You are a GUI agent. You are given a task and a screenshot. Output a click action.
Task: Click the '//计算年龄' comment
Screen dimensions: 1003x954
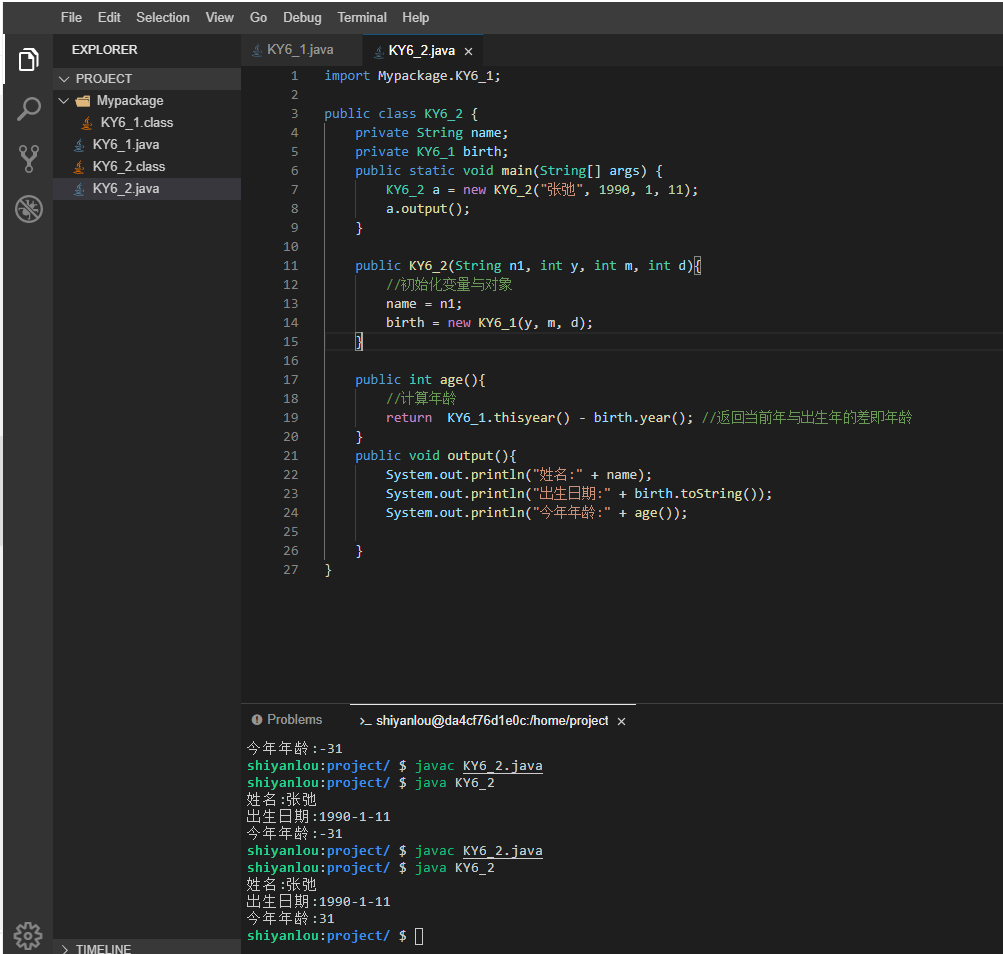pyautogui.click(x=421, y=399)
